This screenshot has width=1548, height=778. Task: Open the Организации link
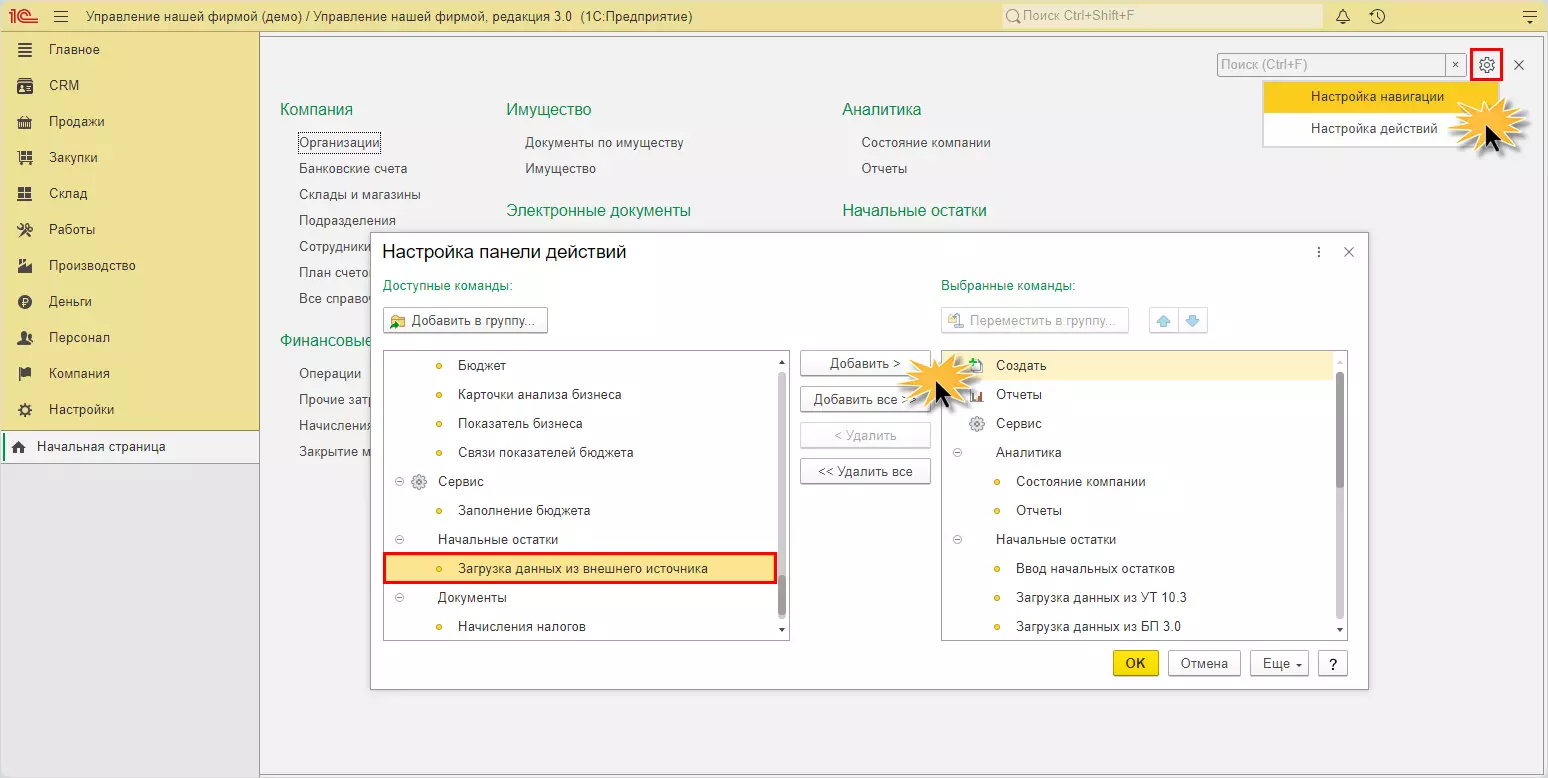(x=340, y=143)
